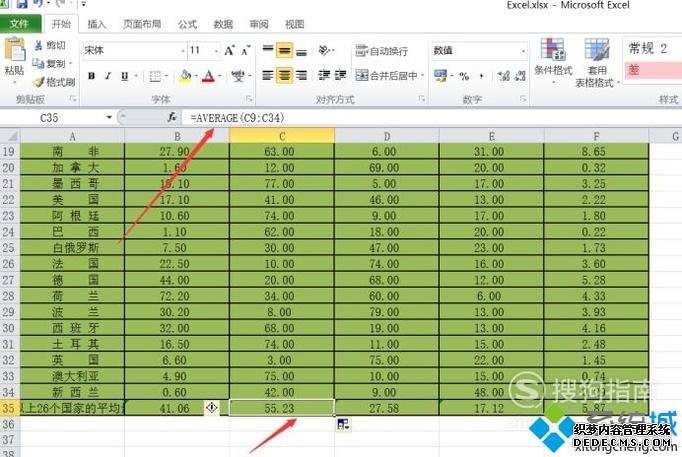Open the font size dropdown
682x457 pixels.
click(x=216, y=51)
